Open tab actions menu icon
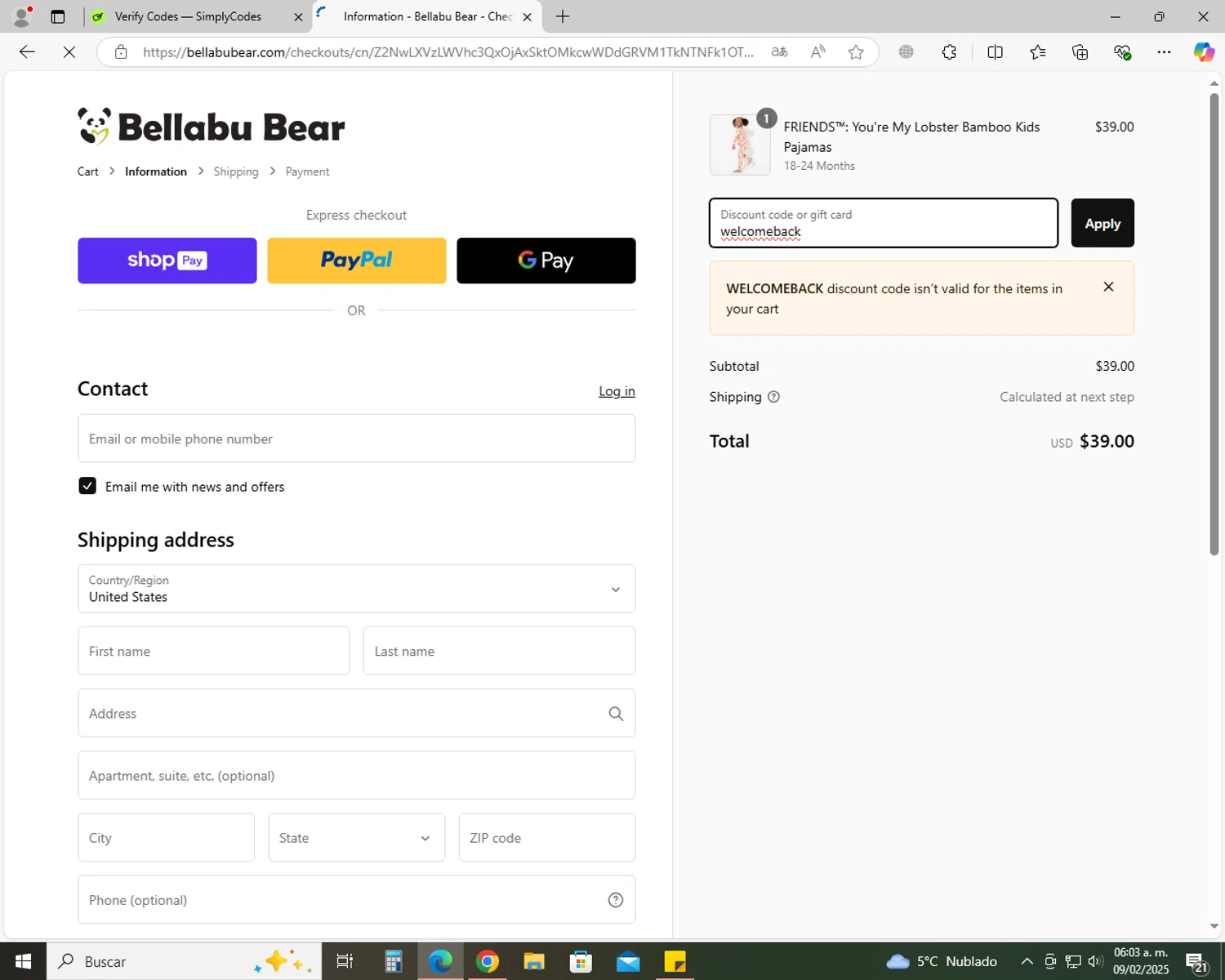Viewport: 1225px width, 980px height. click(x=58, y=16)
